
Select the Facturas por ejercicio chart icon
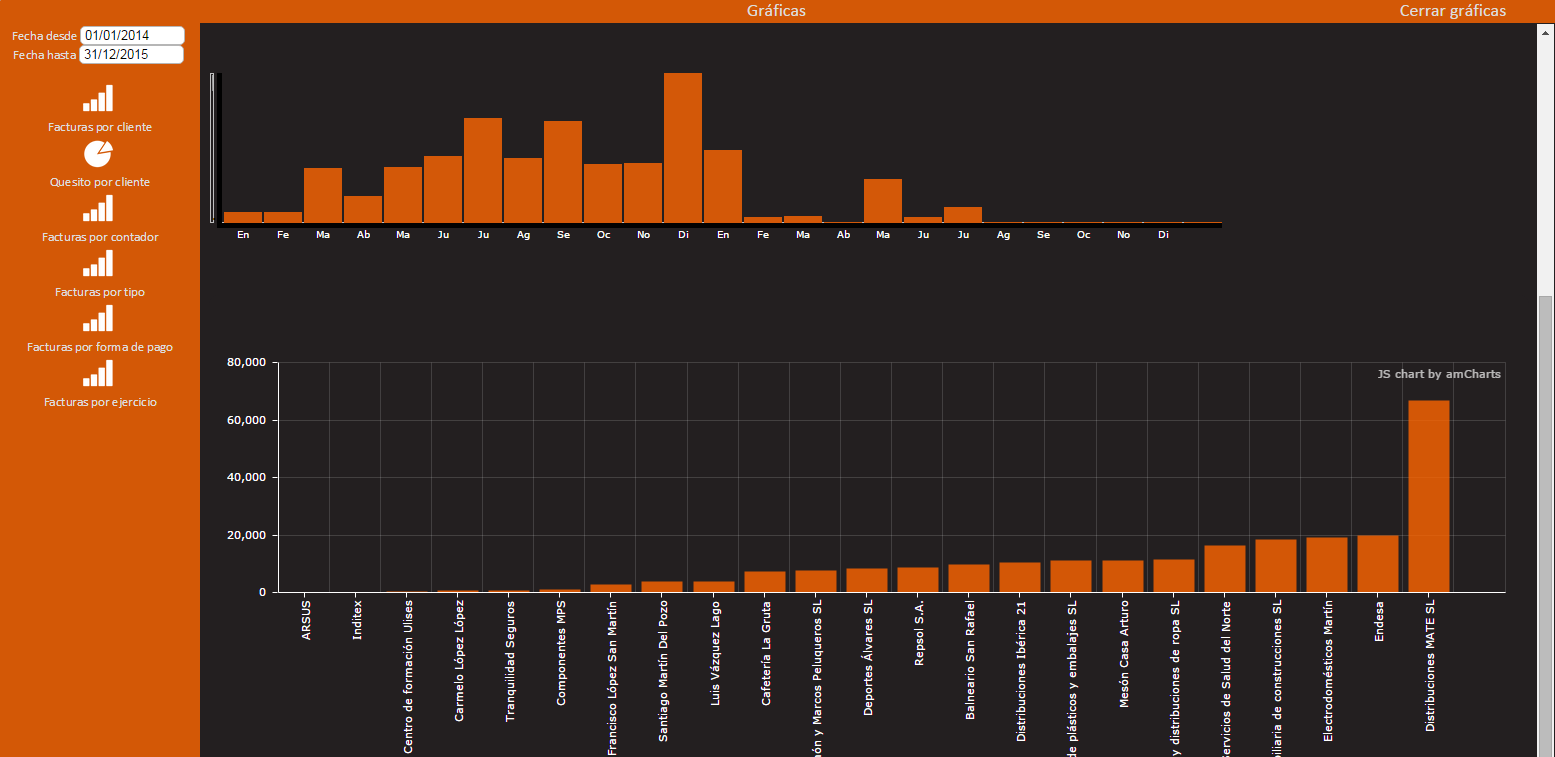coord(98,373)
